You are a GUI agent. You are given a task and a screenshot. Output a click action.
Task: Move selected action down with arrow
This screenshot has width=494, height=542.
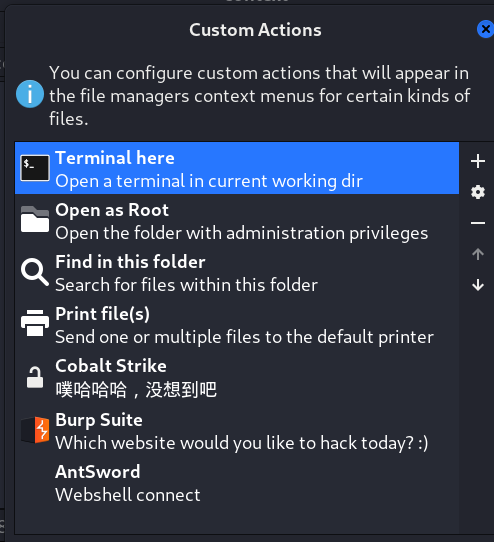click(x=478, y=285)
